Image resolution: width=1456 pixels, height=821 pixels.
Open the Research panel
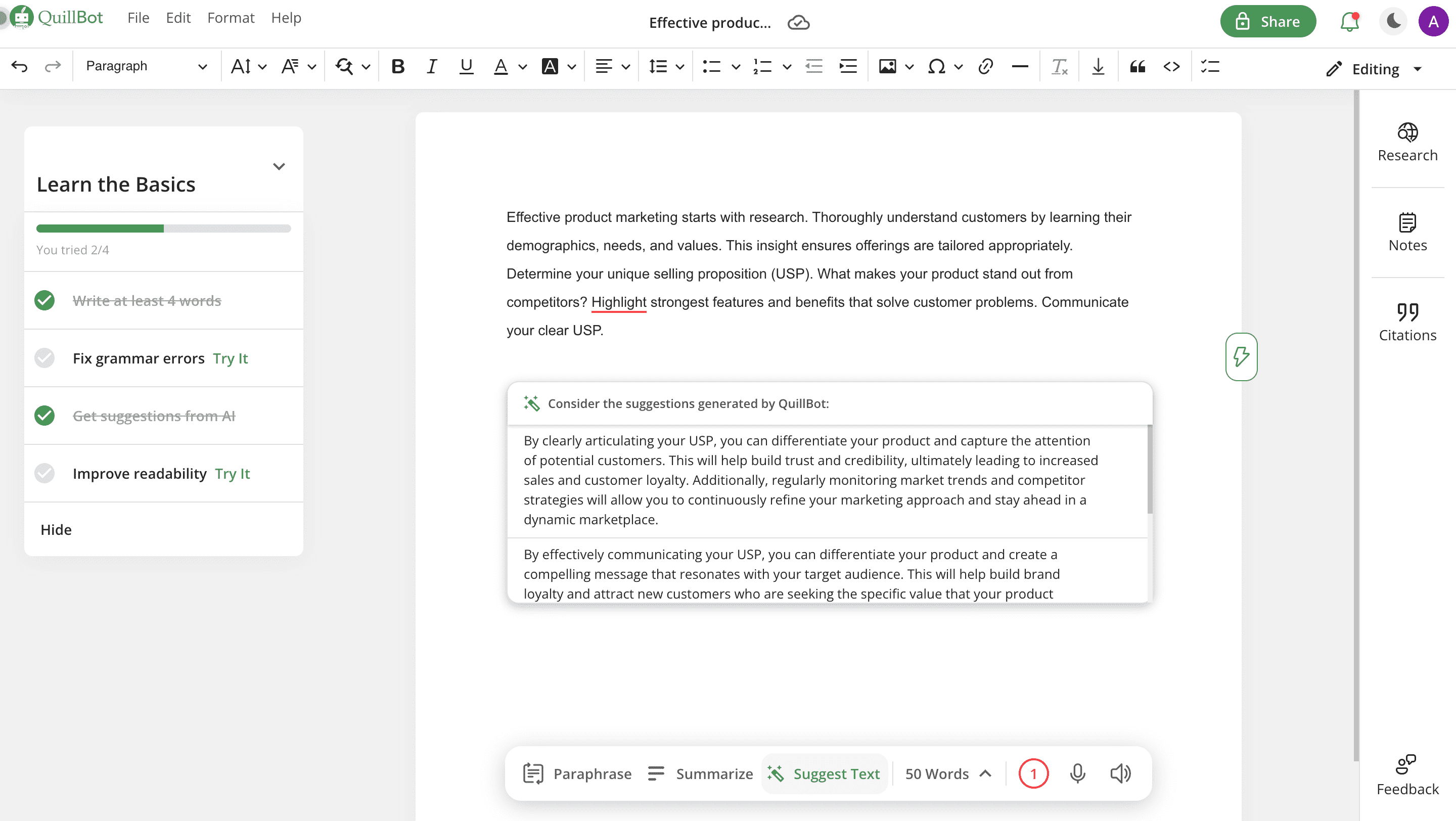click(x=1407, y=143)
